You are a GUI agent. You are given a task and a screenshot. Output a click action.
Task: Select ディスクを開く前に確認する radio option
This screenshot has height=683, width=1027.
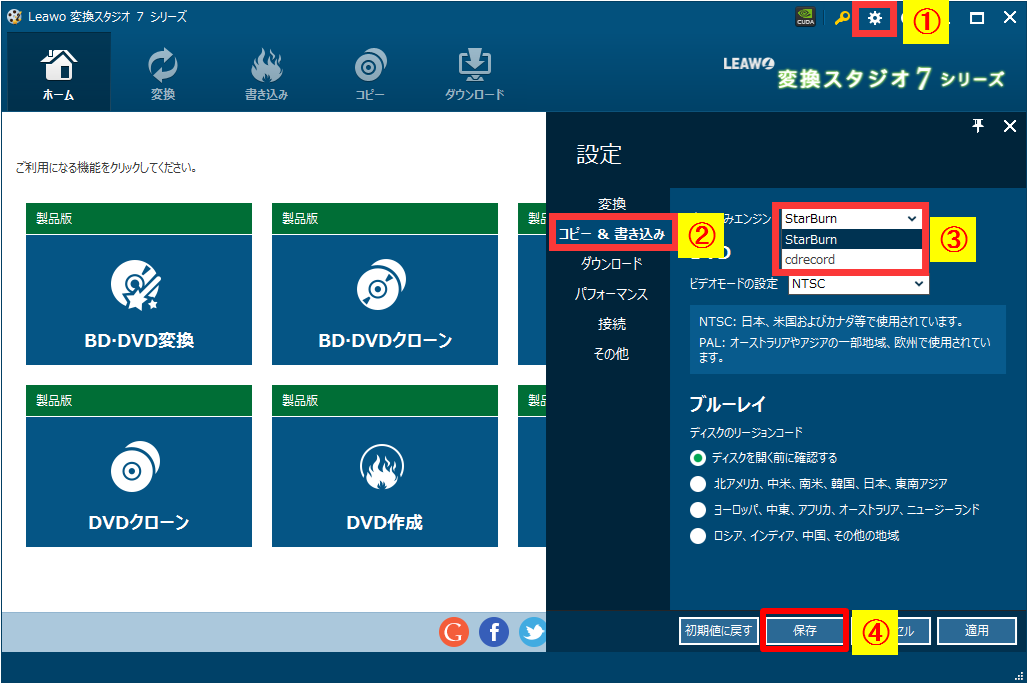pyautogui.click(x=698, y=458)
